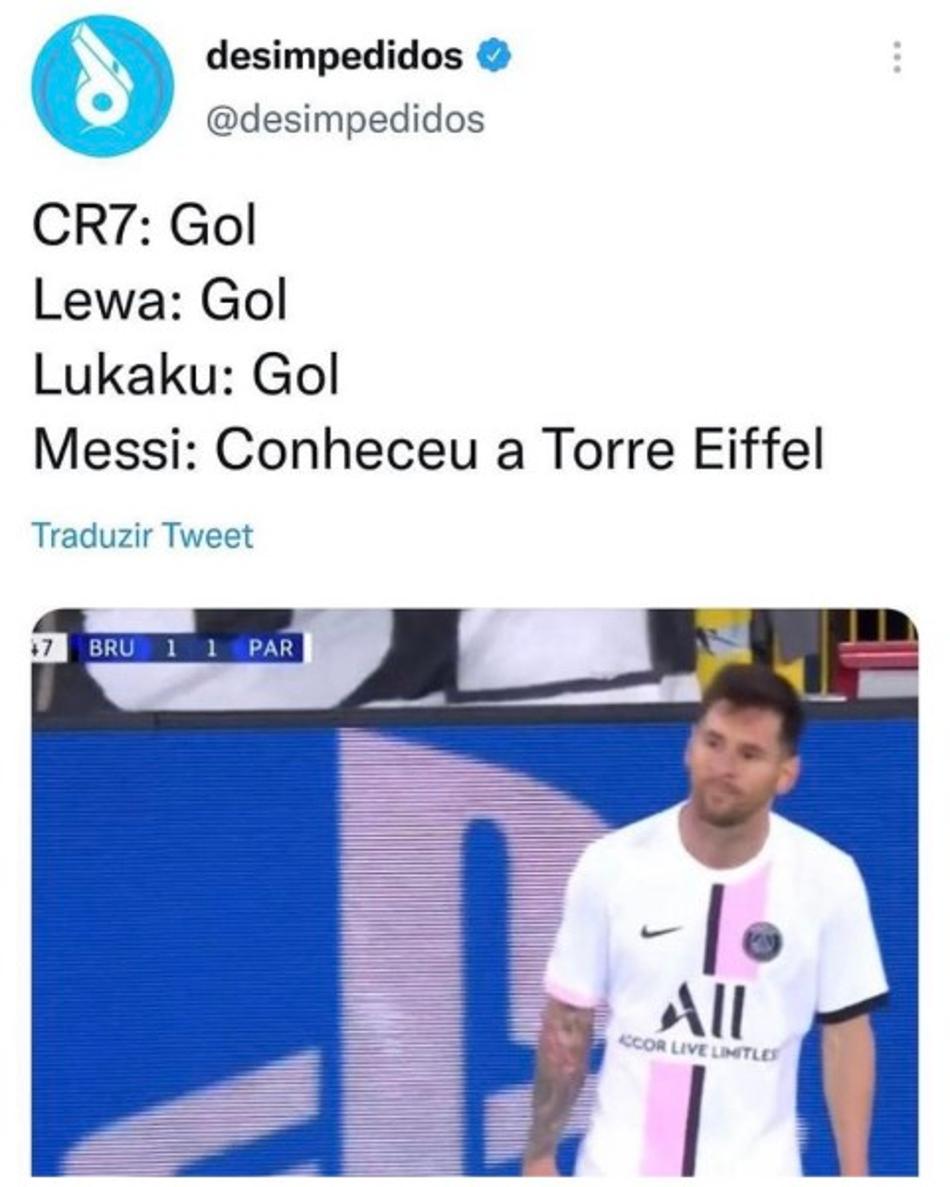Select the "Lewa: Gol" text line
The image size is (950, 1187).
tap(160, 300)
